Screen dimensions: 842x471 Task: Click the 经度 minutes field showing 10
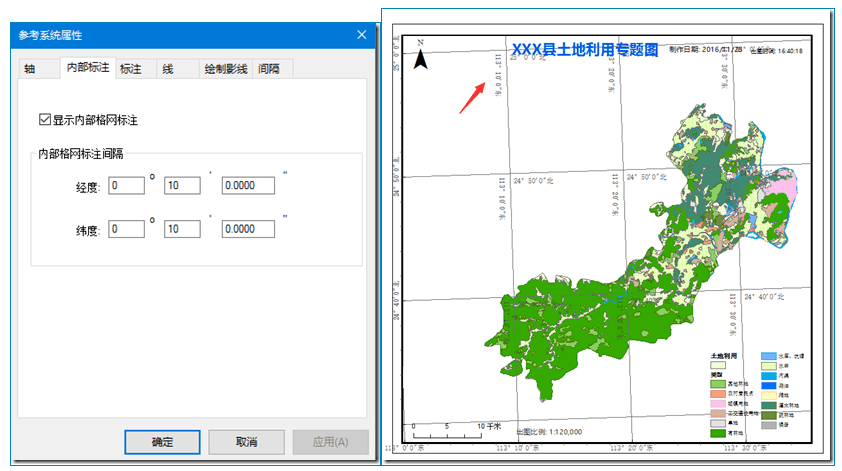pos(182,186)
